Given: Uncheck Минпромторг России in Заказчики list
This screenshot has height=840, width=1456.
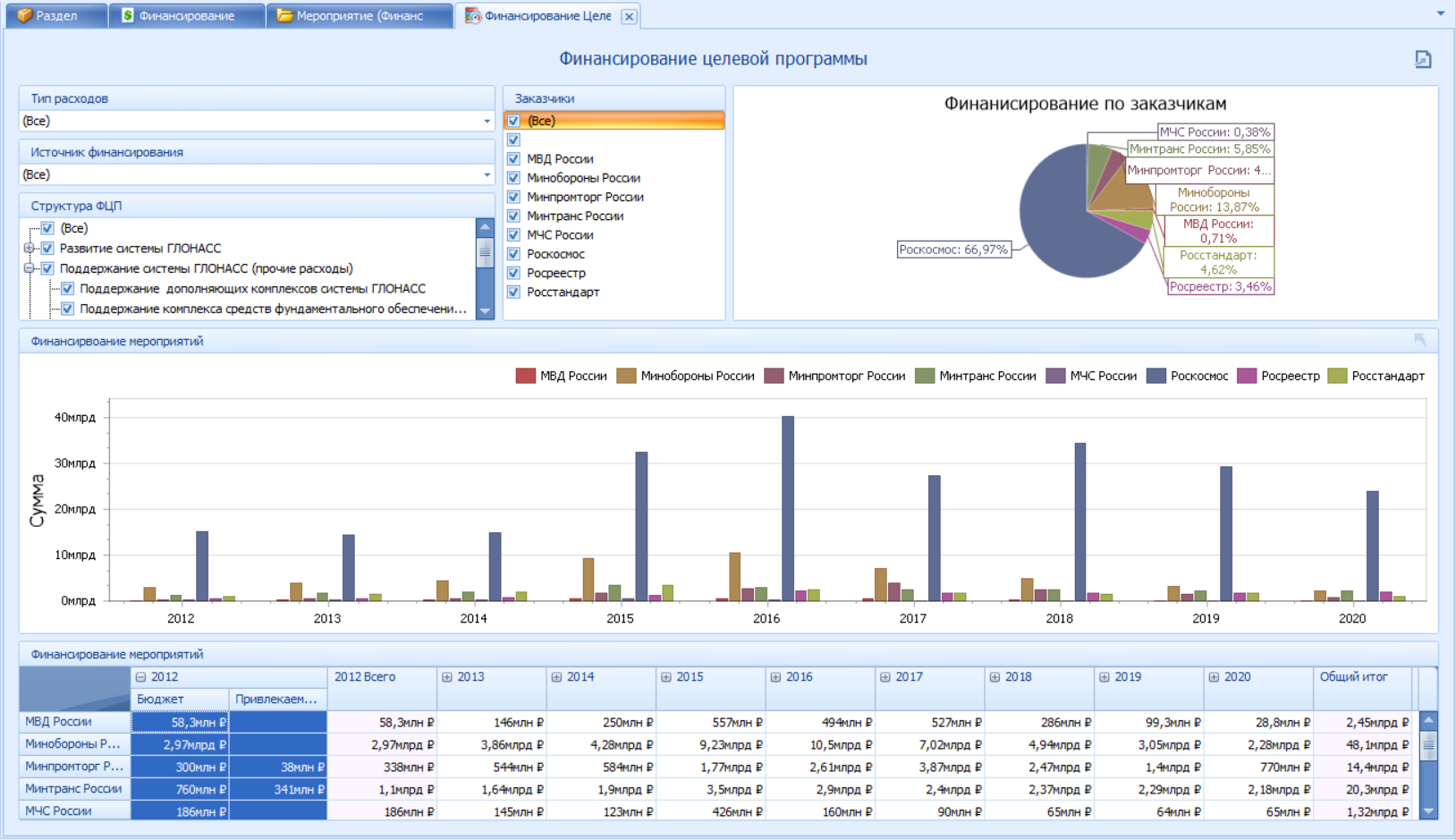Looking at the screenshot, I should pos(513,197).
